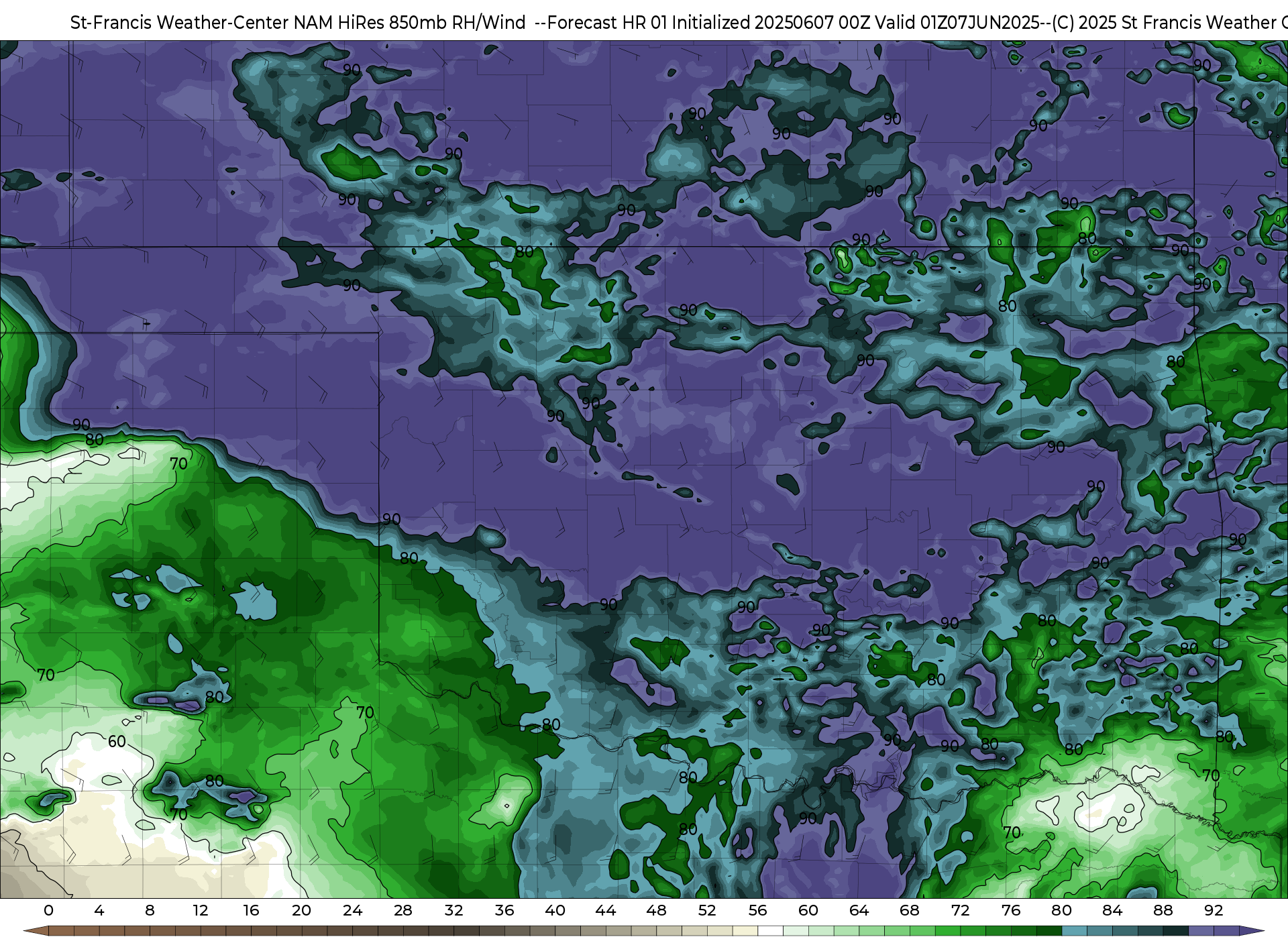Click the 40 tick label on the color scale

(x=555, y=910)
